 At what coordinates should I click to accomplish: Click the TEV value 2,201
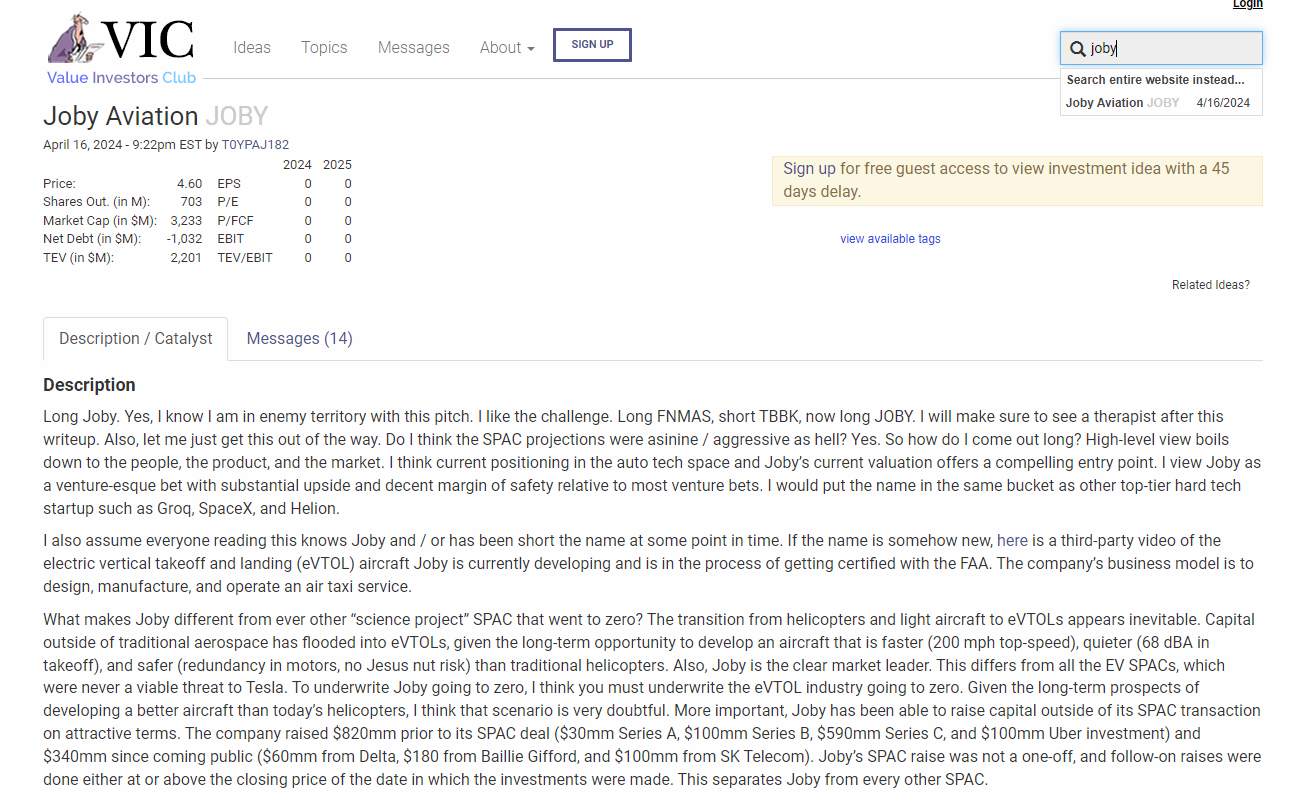click(x=186, y=258)
